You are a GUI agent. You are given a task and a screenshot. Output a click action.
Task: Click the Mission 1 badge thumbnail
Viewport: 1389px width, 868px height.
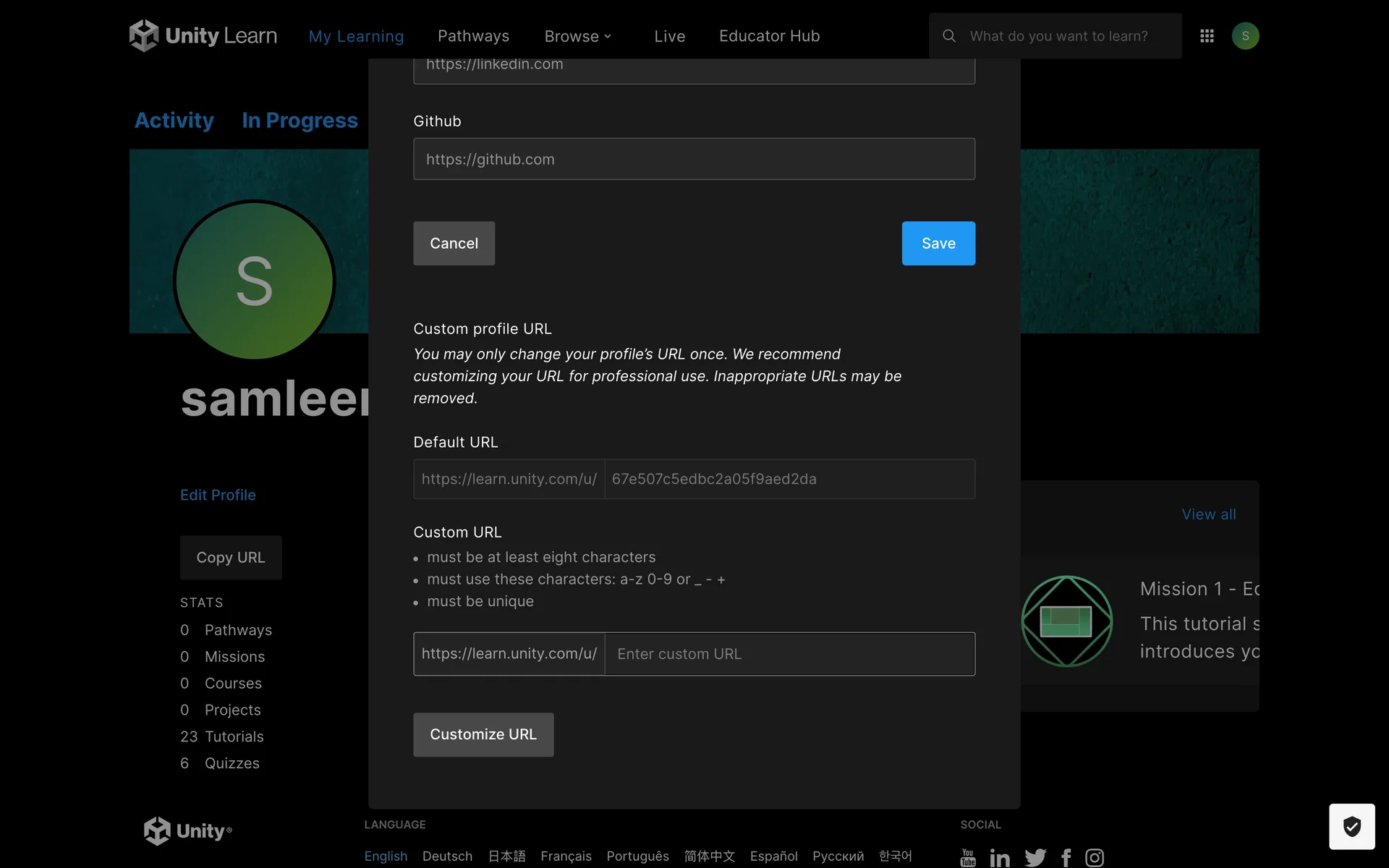(1066, 621)
